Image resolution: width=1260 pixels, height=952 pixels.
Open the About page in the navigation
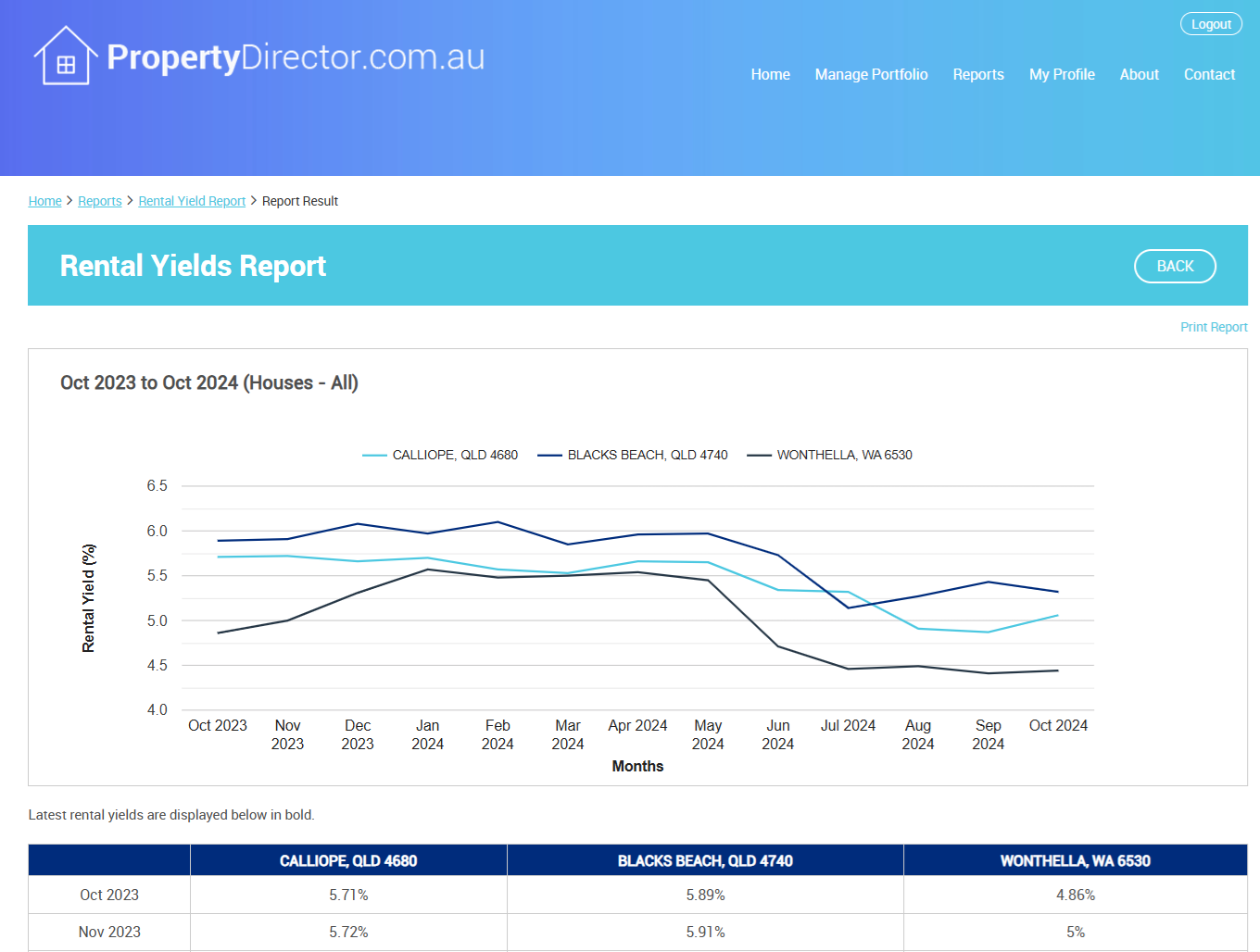coord(1139,74)
